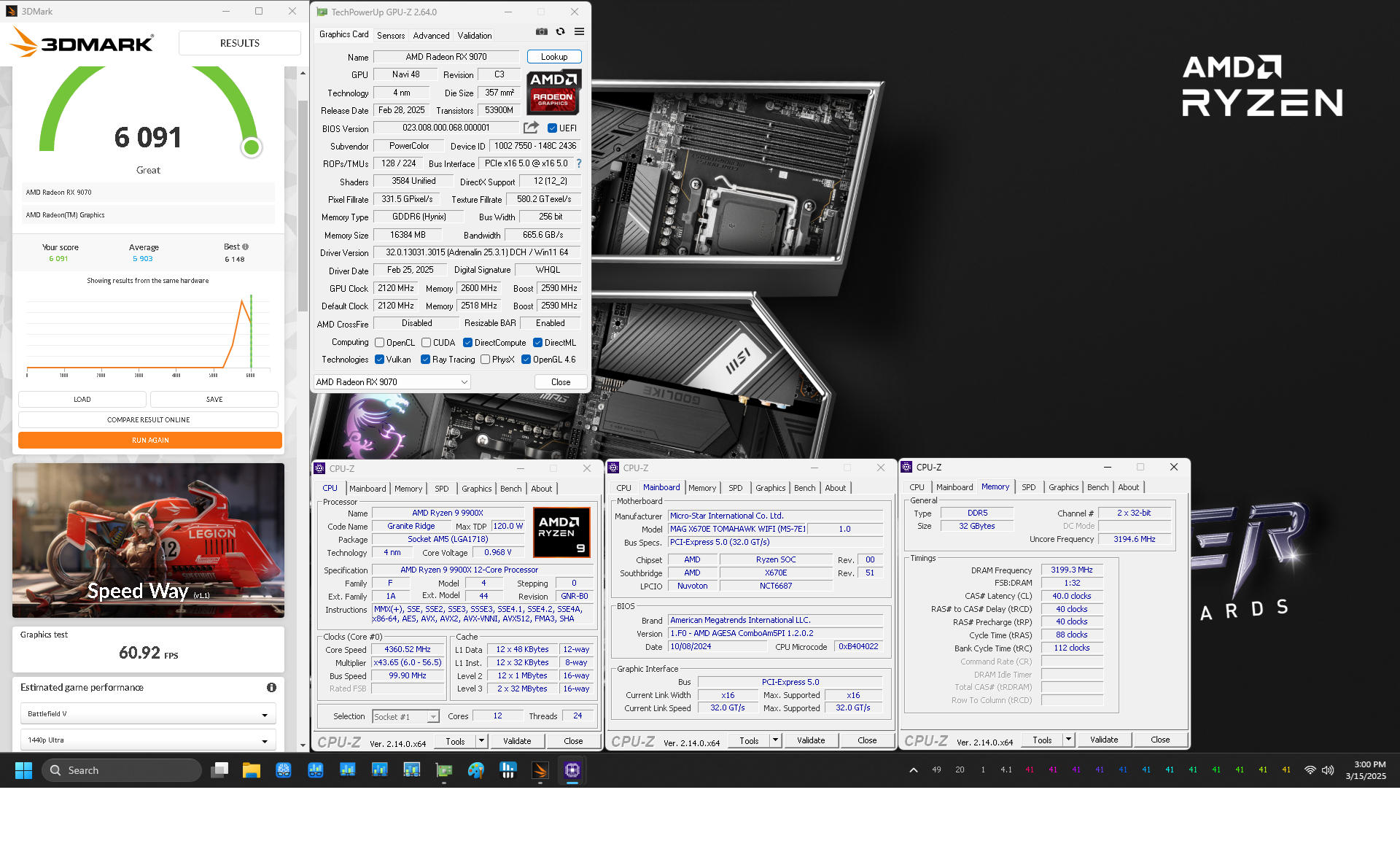Screen dimensions: 1400x849
Task: Toggle the OpenCL checkbox
Action: [x=379, y=343]
